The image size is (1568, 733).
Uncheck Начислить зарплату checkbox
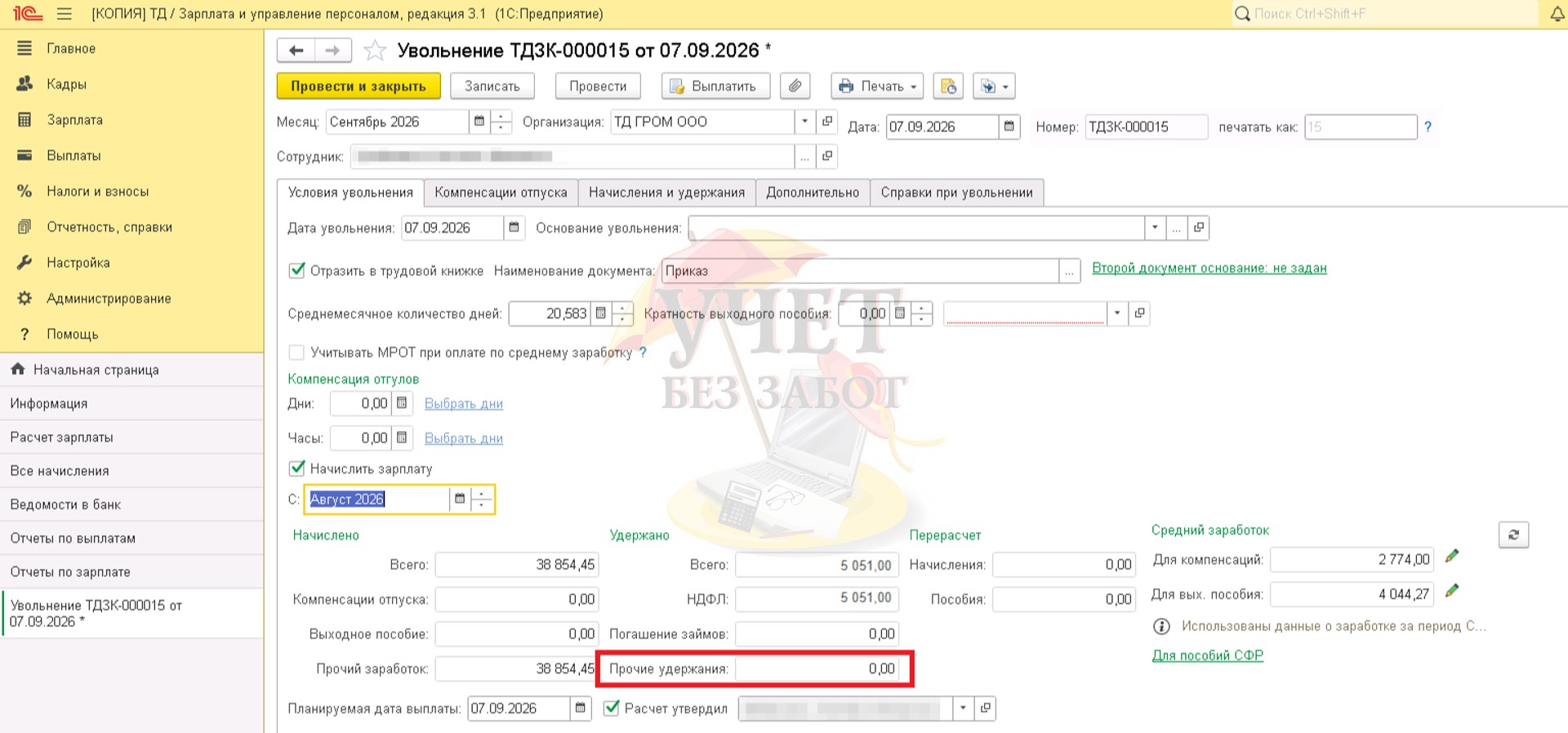297,469
